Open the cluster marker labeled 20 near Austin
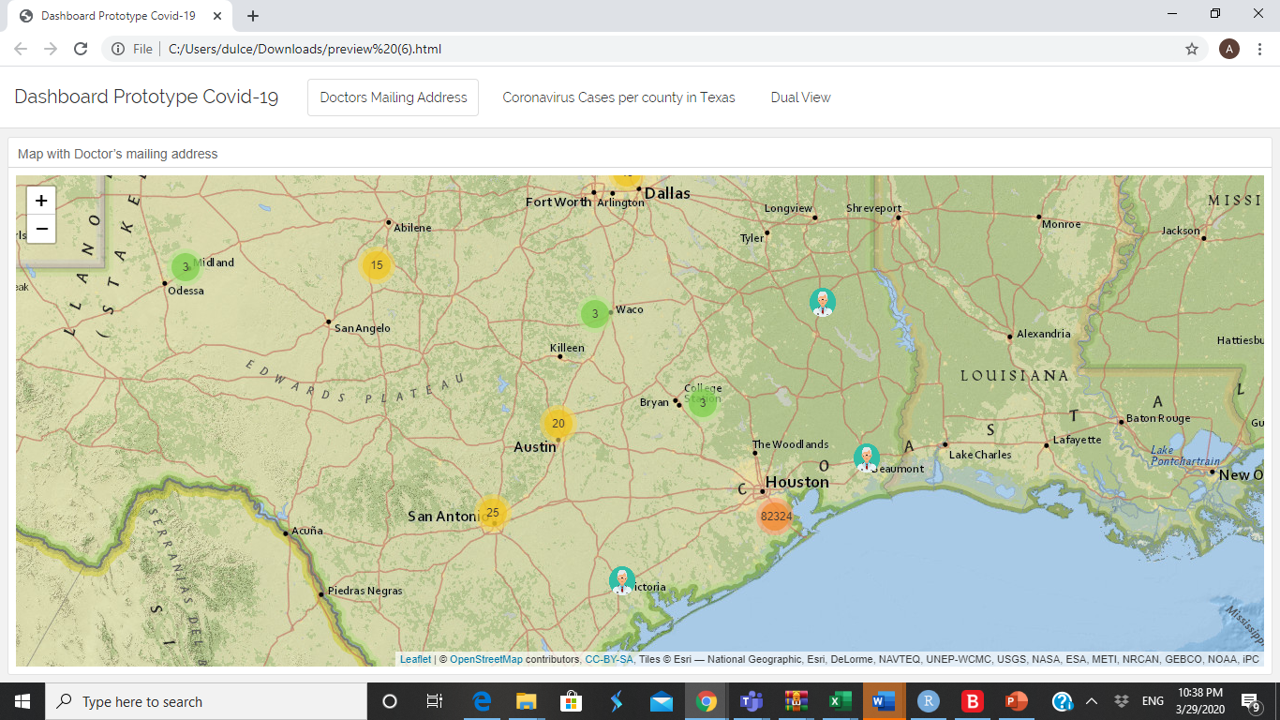 pos(558,423)
